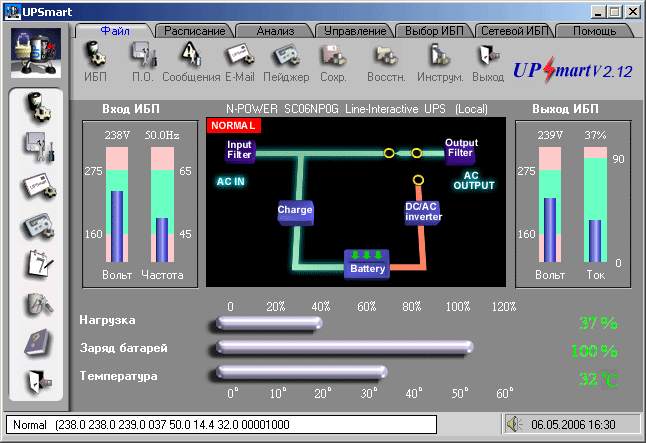Viewport: 646px width, 443px height.
Task: Mute the alarm speaker icon in status bar
Action: coord(514,424)
